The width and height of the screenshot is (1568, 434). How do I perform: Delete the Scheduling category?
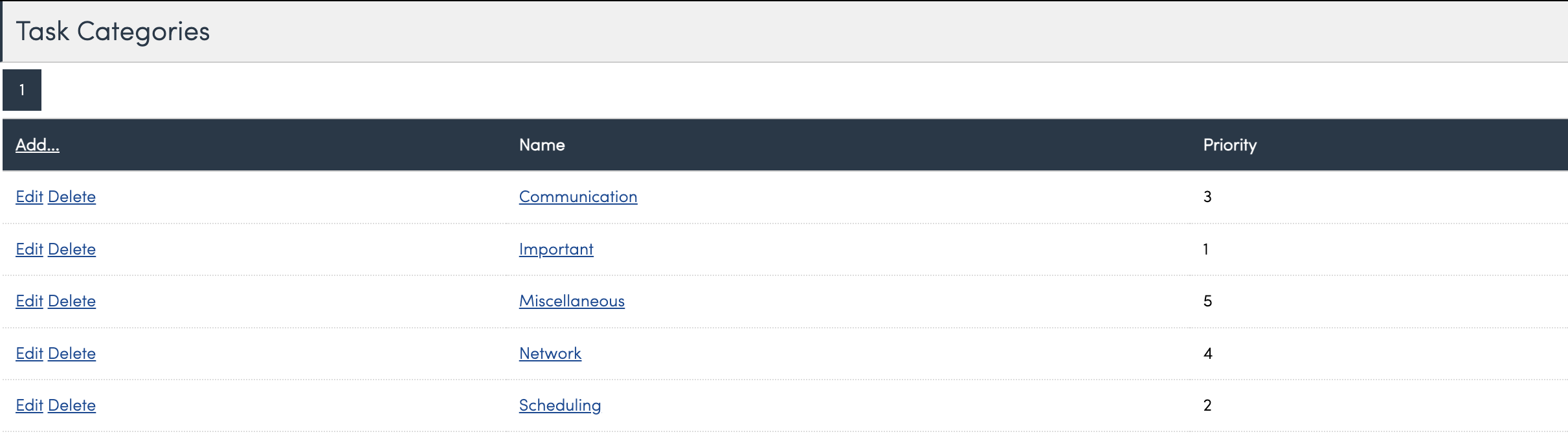pos(72,405)
